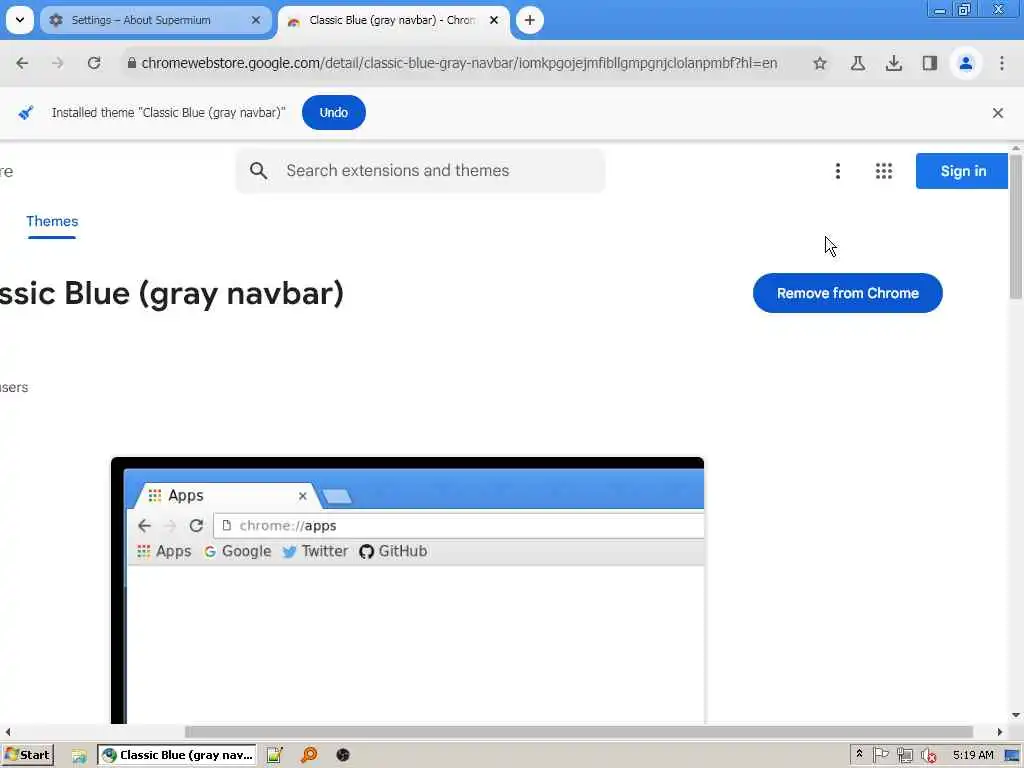Image resolution: width=1024 pixels, height=768 pixels.
Task: Go back to previous page
Action: click(x=22, y=63)
